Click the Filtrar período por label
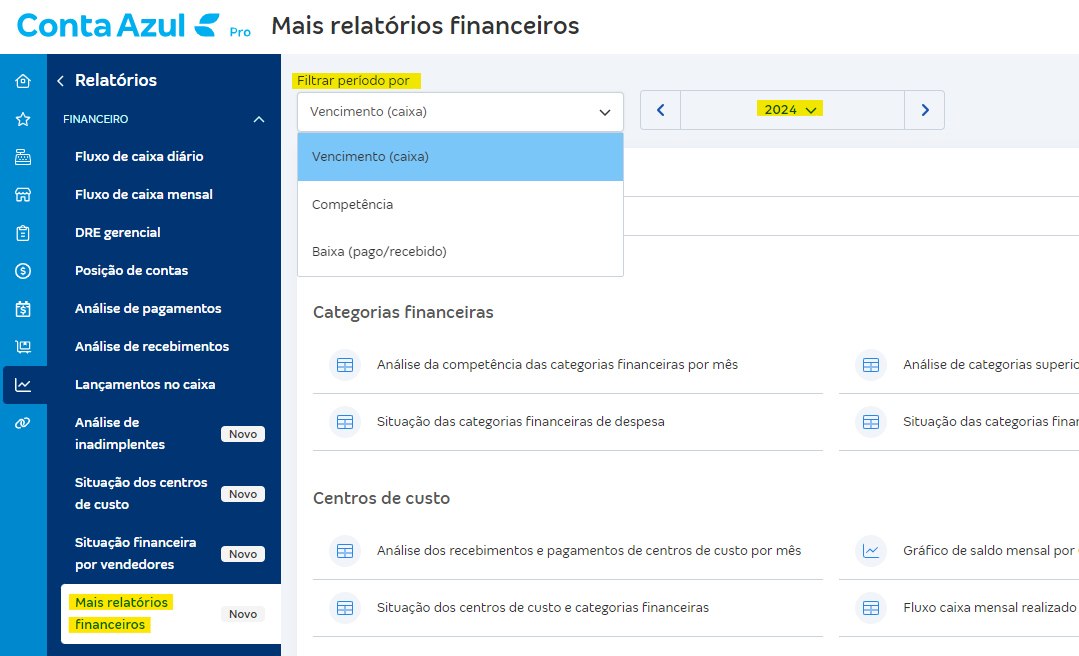 (x=354, y=81)
